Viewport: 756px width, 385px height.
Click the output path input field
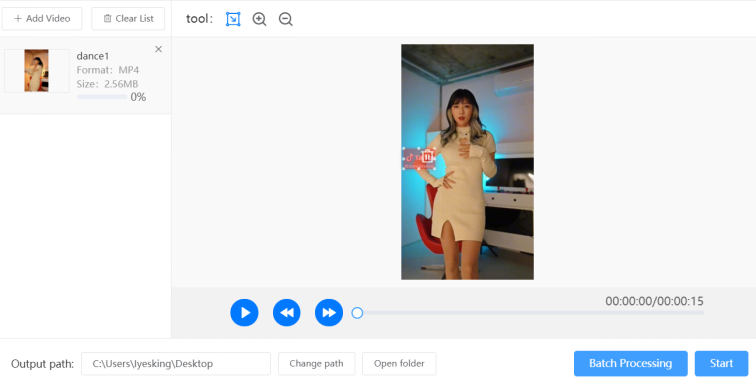[x=176, y=363]
